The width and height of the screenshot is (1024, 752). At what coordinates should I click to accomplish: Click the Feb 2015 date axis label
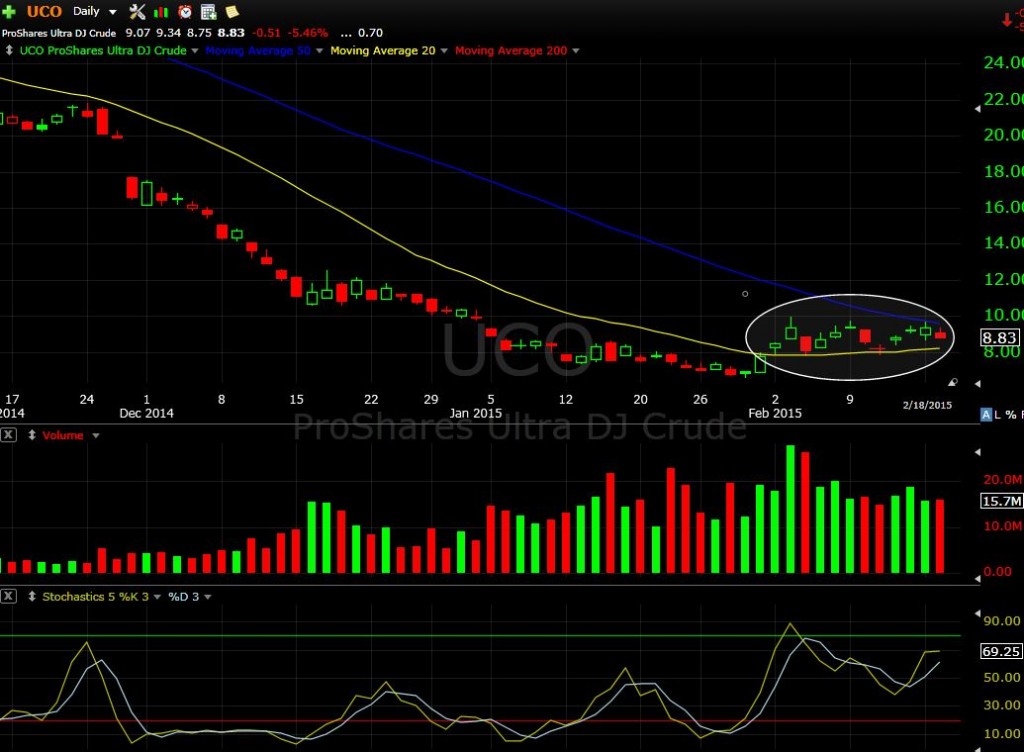coord(775,413)
